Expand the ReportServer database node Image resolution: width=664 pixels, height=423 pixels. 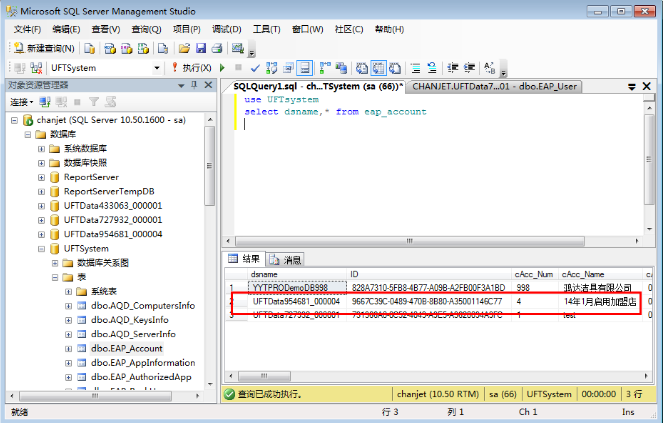point(41,177)
